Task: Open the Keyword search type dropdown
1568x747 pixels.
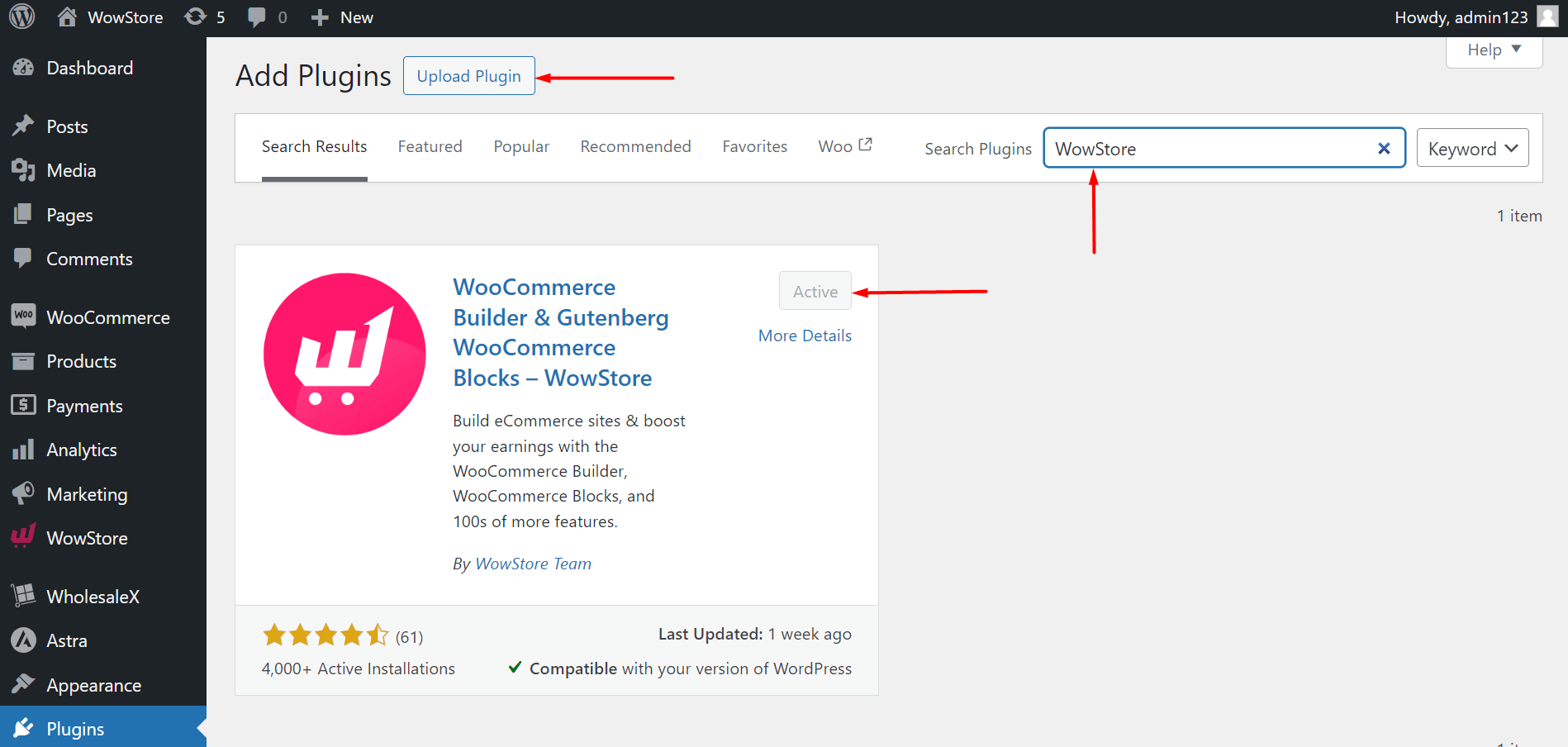Action: (1472, 148)
